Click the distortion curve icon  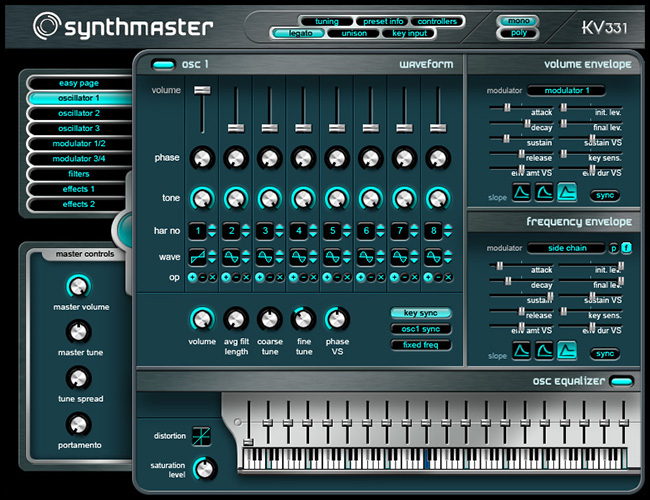(201, 436)
